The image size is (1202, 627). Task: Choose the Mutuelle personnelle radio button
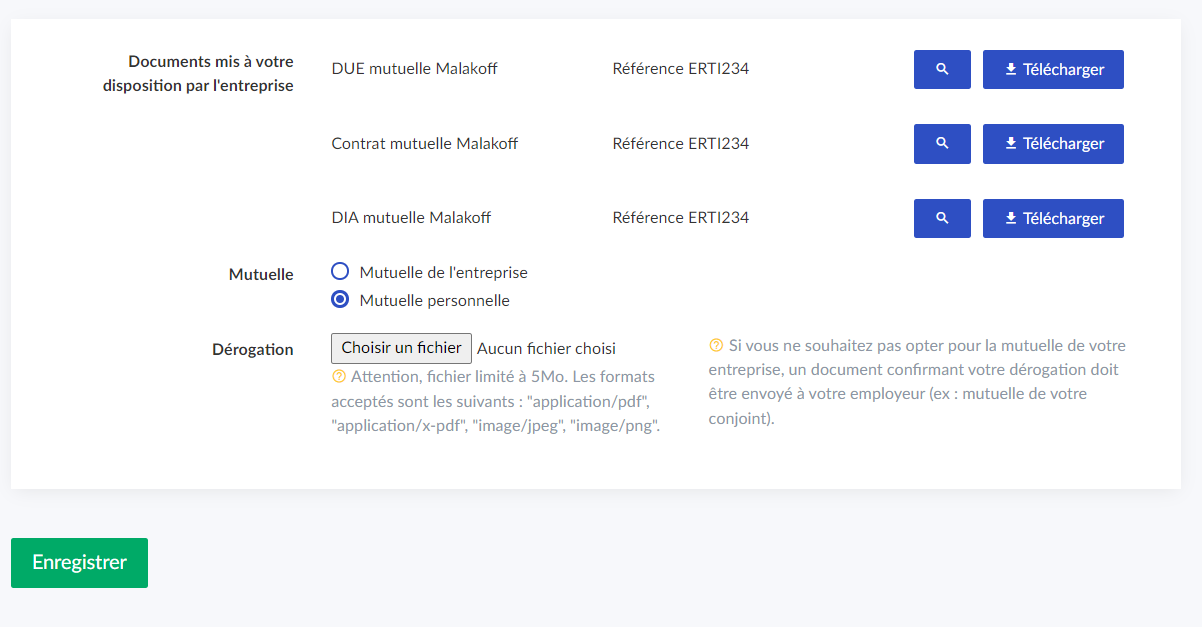click(340, 300)
